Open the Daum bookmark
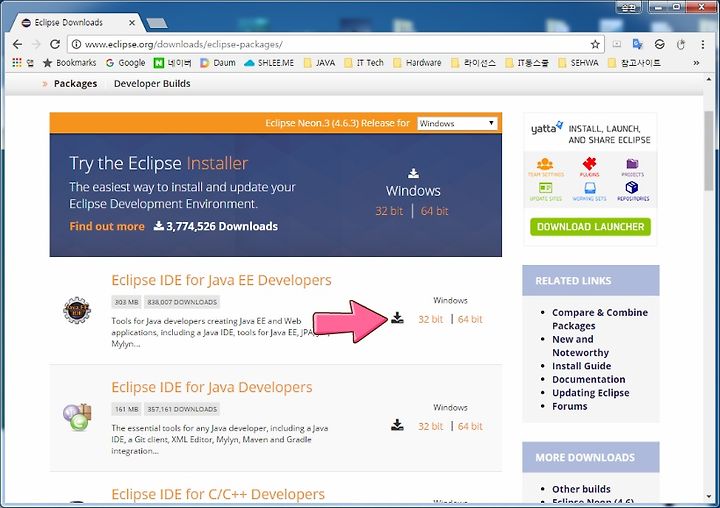Screen dimensions: 720x508 218,62
